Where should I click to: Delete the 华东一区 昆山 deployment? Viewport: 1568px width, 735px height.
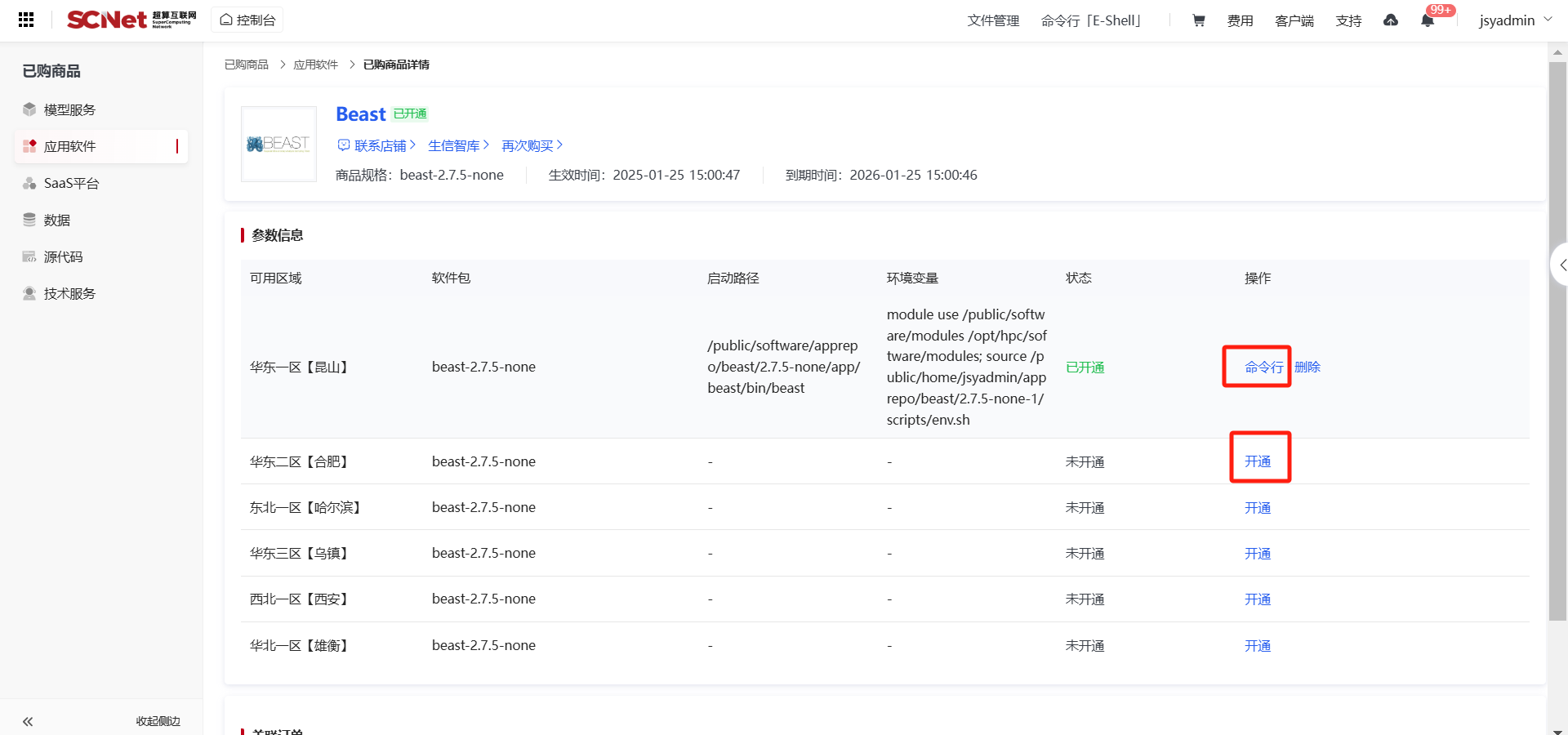(1307, 367)
